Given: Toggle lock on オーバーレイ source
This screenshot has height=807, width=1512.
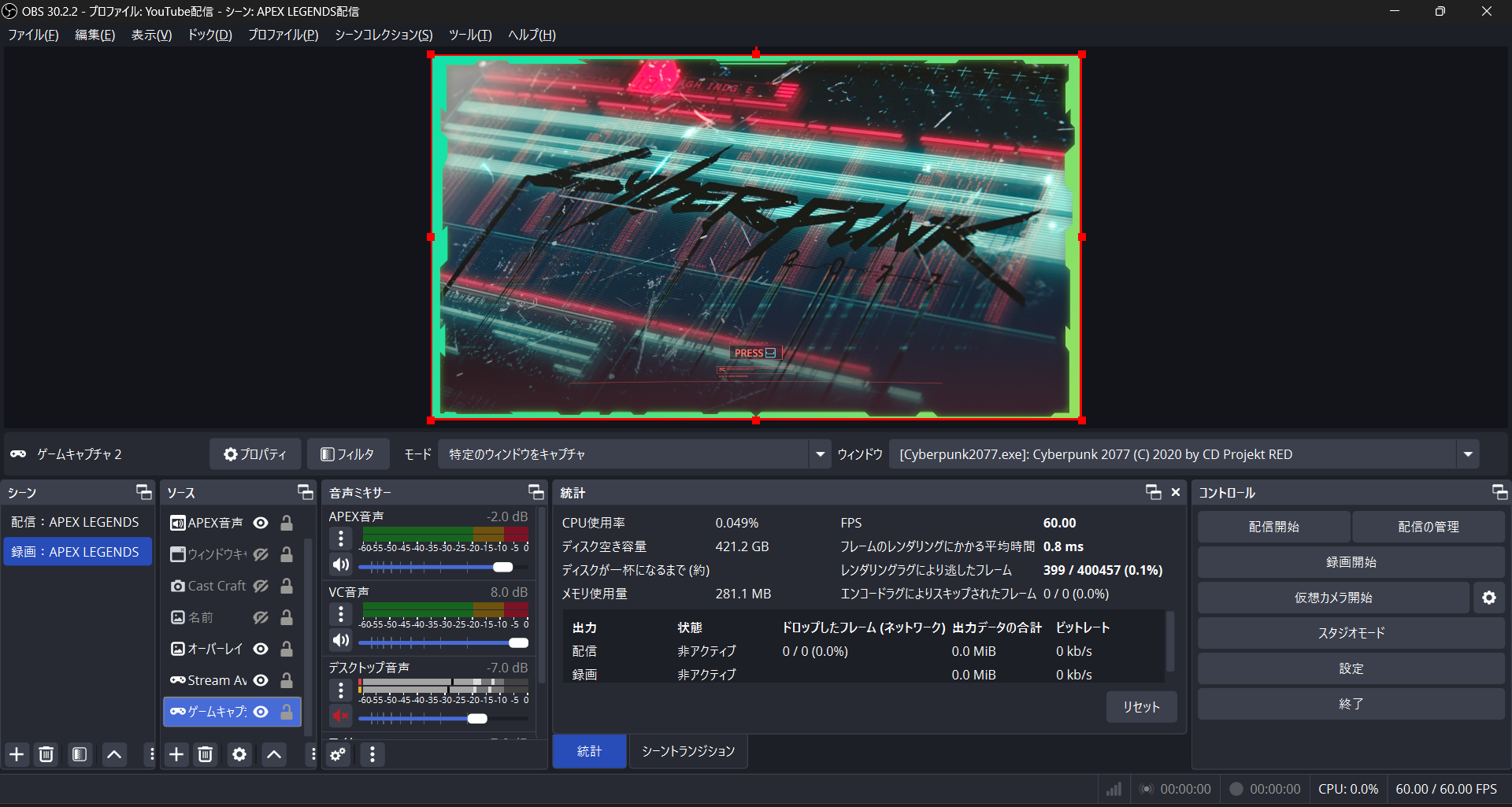Looking at the screenshot, I should (287, 649).
